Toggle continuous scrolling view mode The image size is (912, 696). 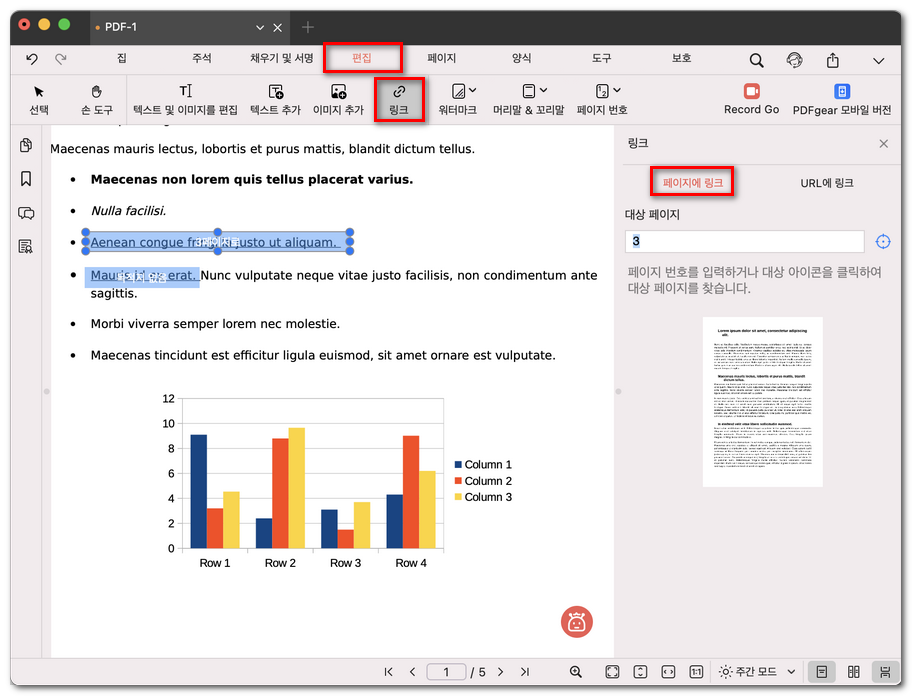point(884,672)
